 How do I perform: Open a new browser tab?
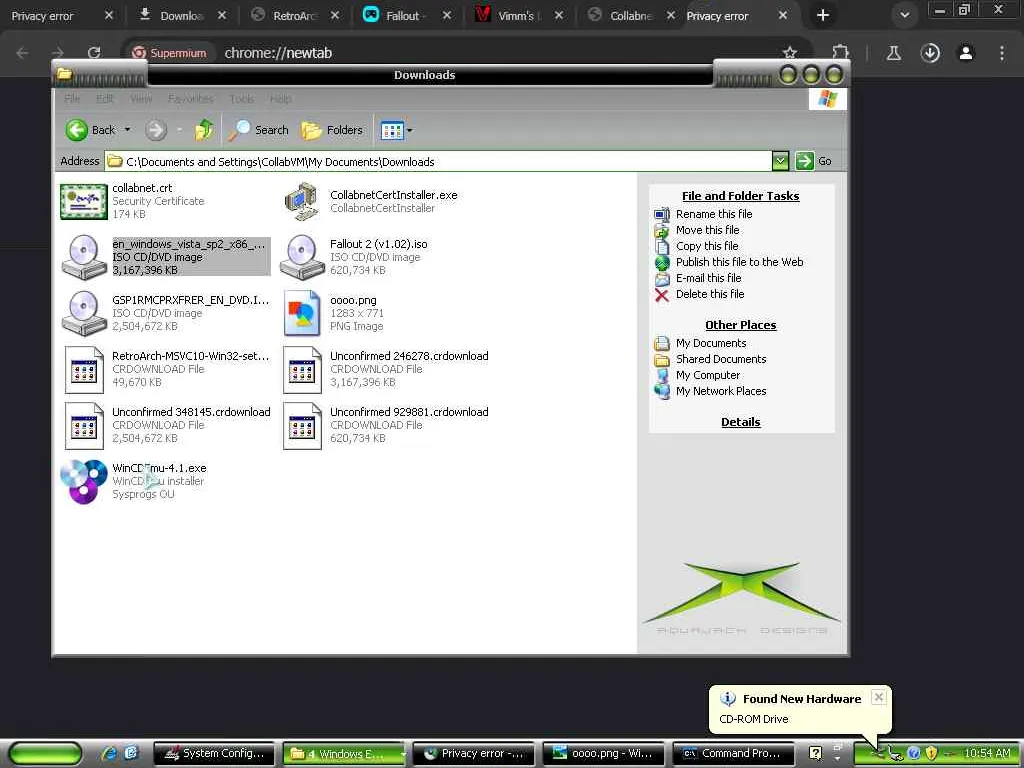823,15
